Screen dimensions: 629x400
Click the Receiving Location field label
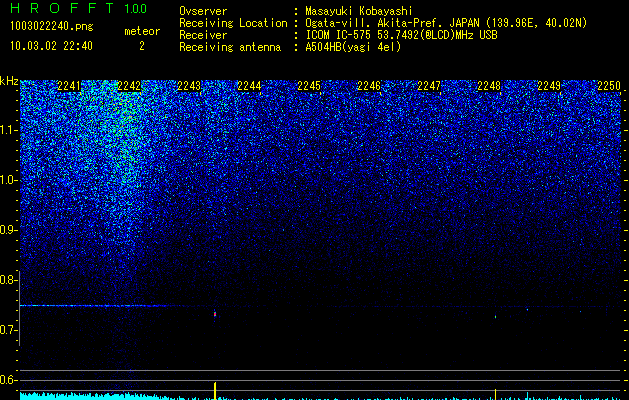(233, 23)
